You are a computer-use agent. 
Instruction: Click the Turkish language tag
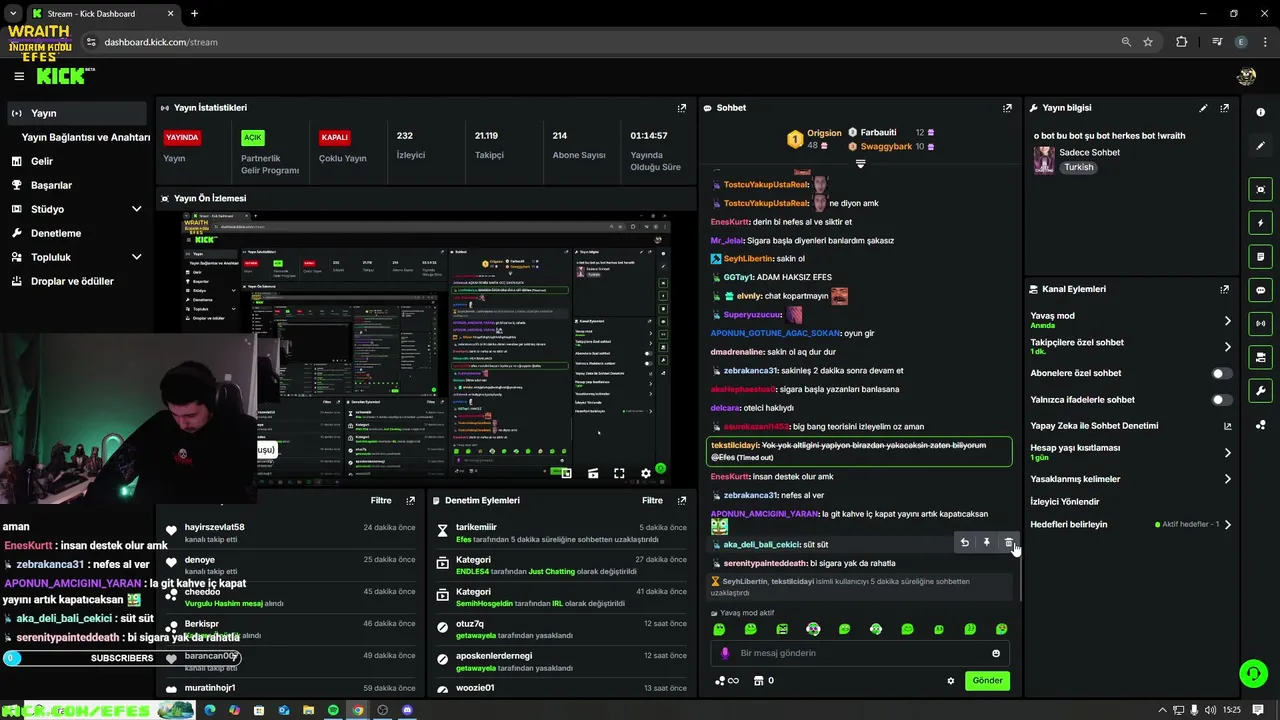pyautogui.click(x=1078, y=167)
